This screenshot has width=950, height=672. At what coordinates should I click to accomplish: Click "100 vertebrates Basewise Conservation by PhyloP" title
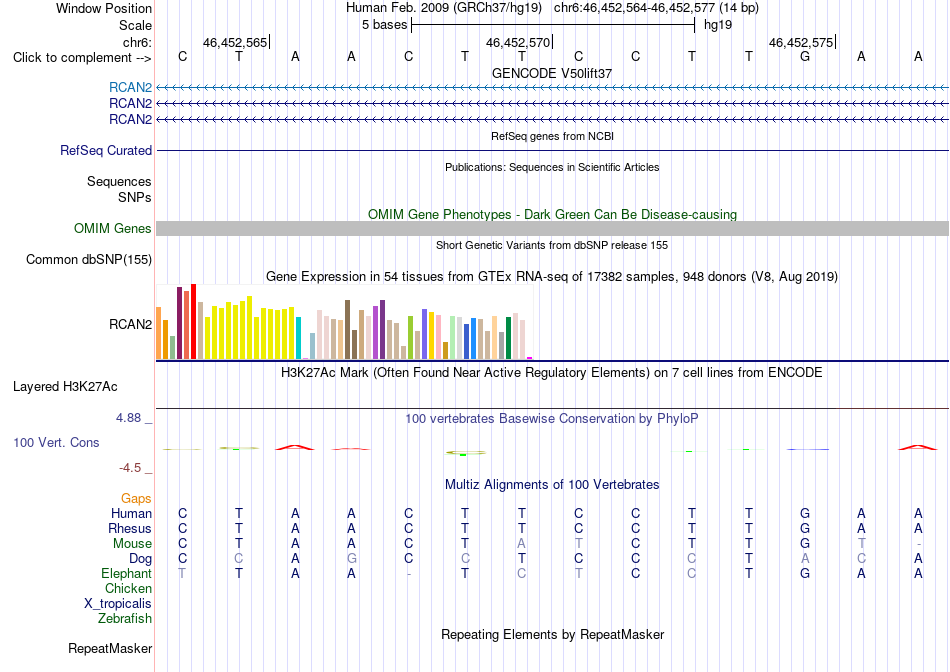pos(551,419)
